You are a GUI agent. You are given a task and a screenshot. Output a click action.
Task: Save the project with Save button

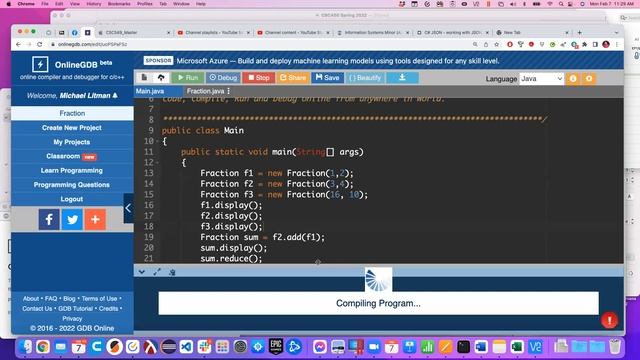pyautogui.click(x=327, y=78)
